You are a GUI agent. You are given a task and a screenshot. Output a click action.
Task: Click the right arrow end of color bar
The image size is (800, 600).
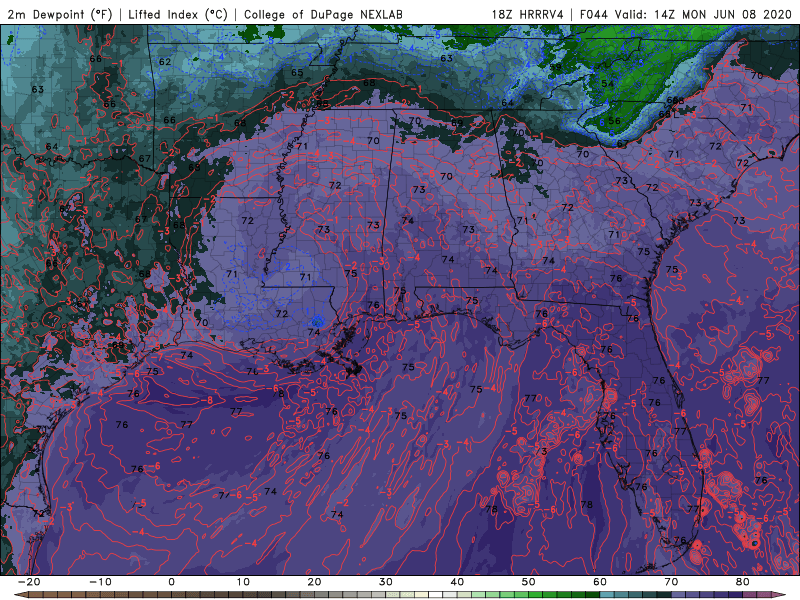[x=779, y=595]
